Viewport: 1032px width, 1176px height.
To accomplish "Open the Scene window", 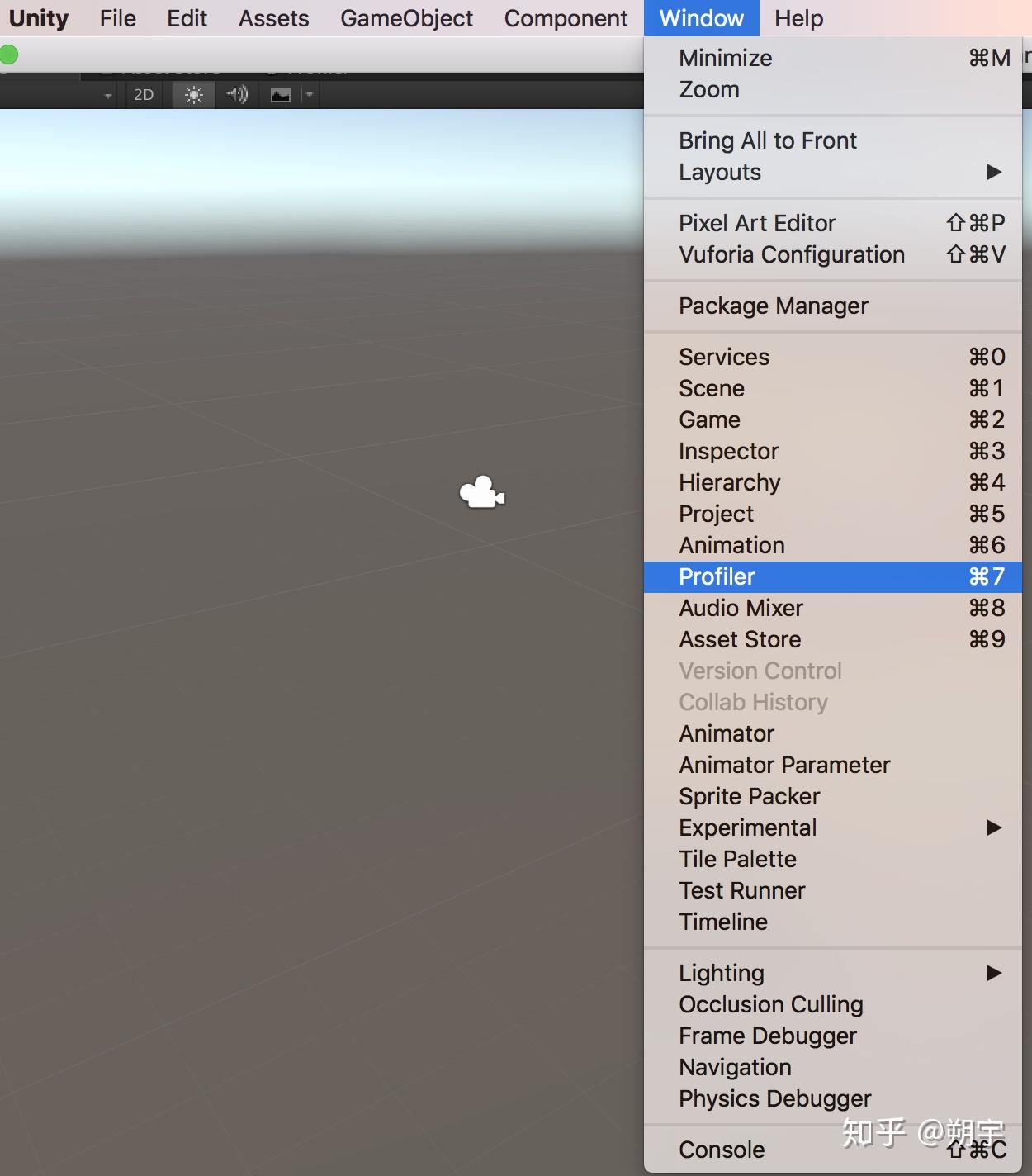I will [833, 388].
